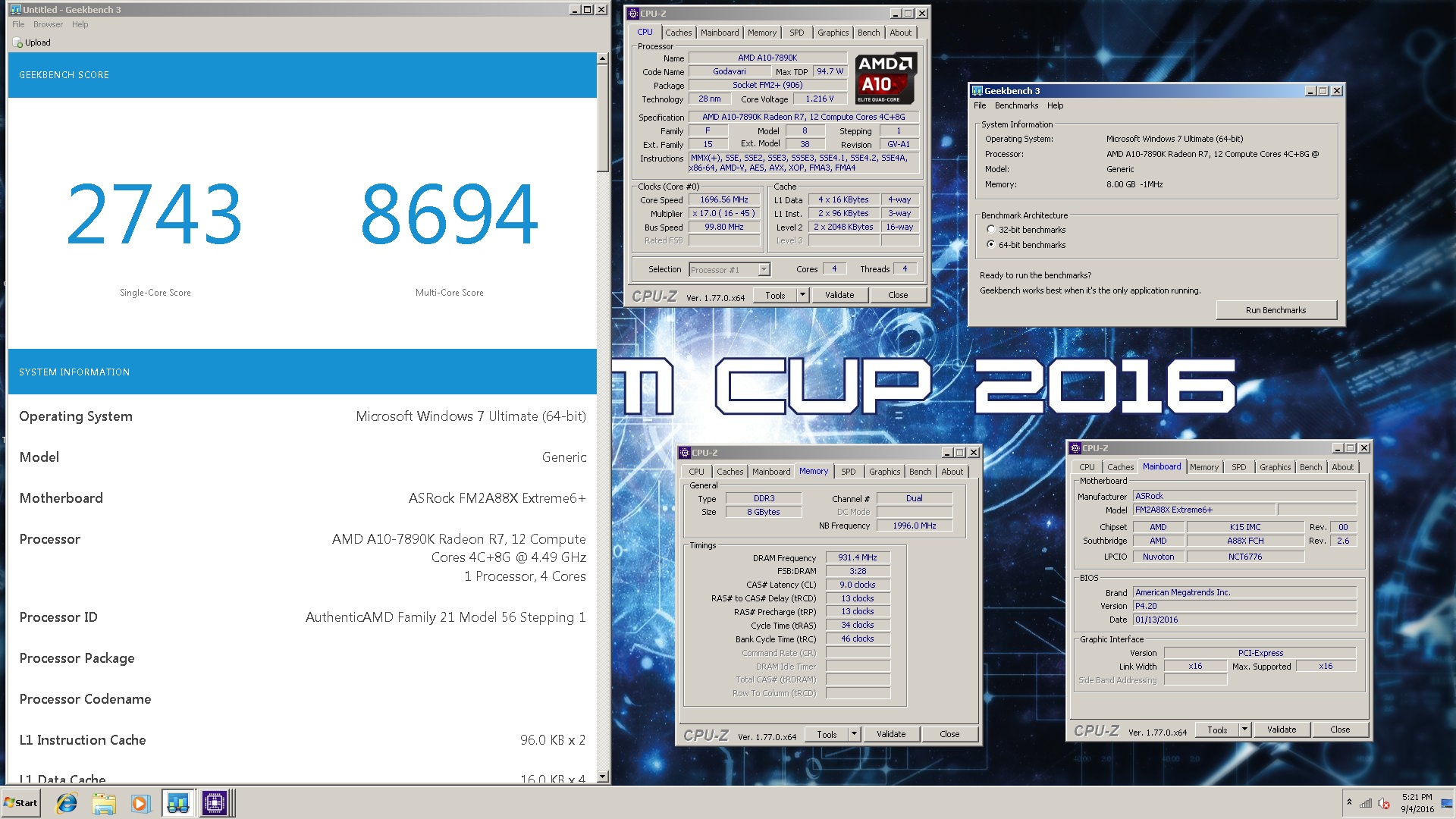Click the volume icon in system tray
This screenshot has height=819, width=1456.
pyautogui.click(x=1384, y=803)
